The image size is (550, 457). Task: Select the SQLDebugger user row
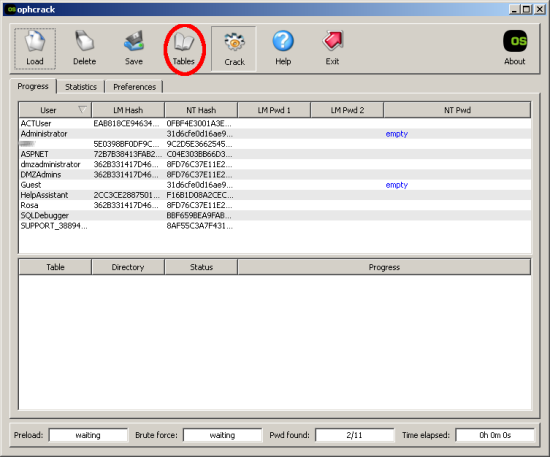coord(275,215)
